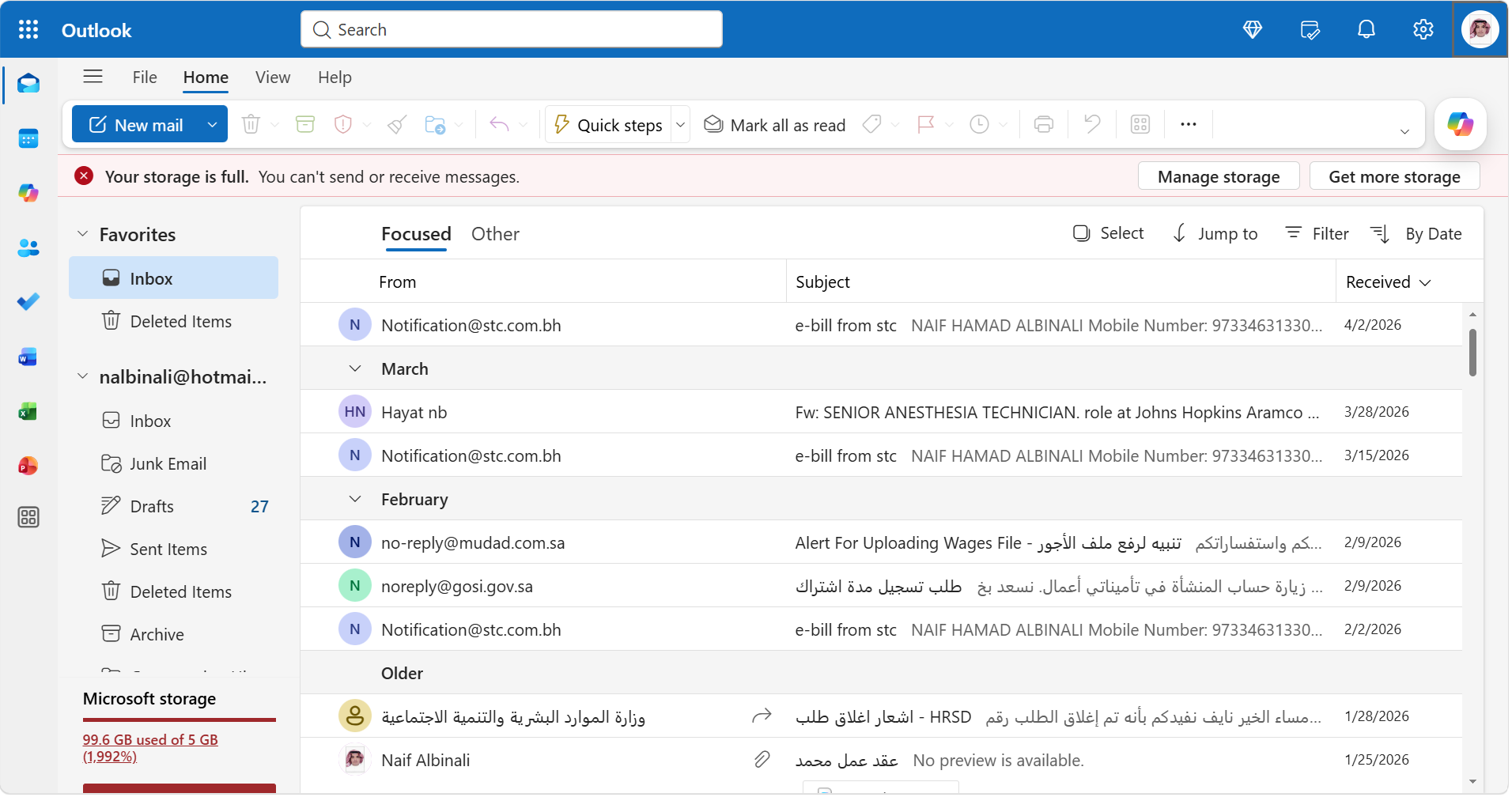This screenshot has width=1512, height=797.
Task: Switch to Focused inbox tab
Action: tap(416, 234)
